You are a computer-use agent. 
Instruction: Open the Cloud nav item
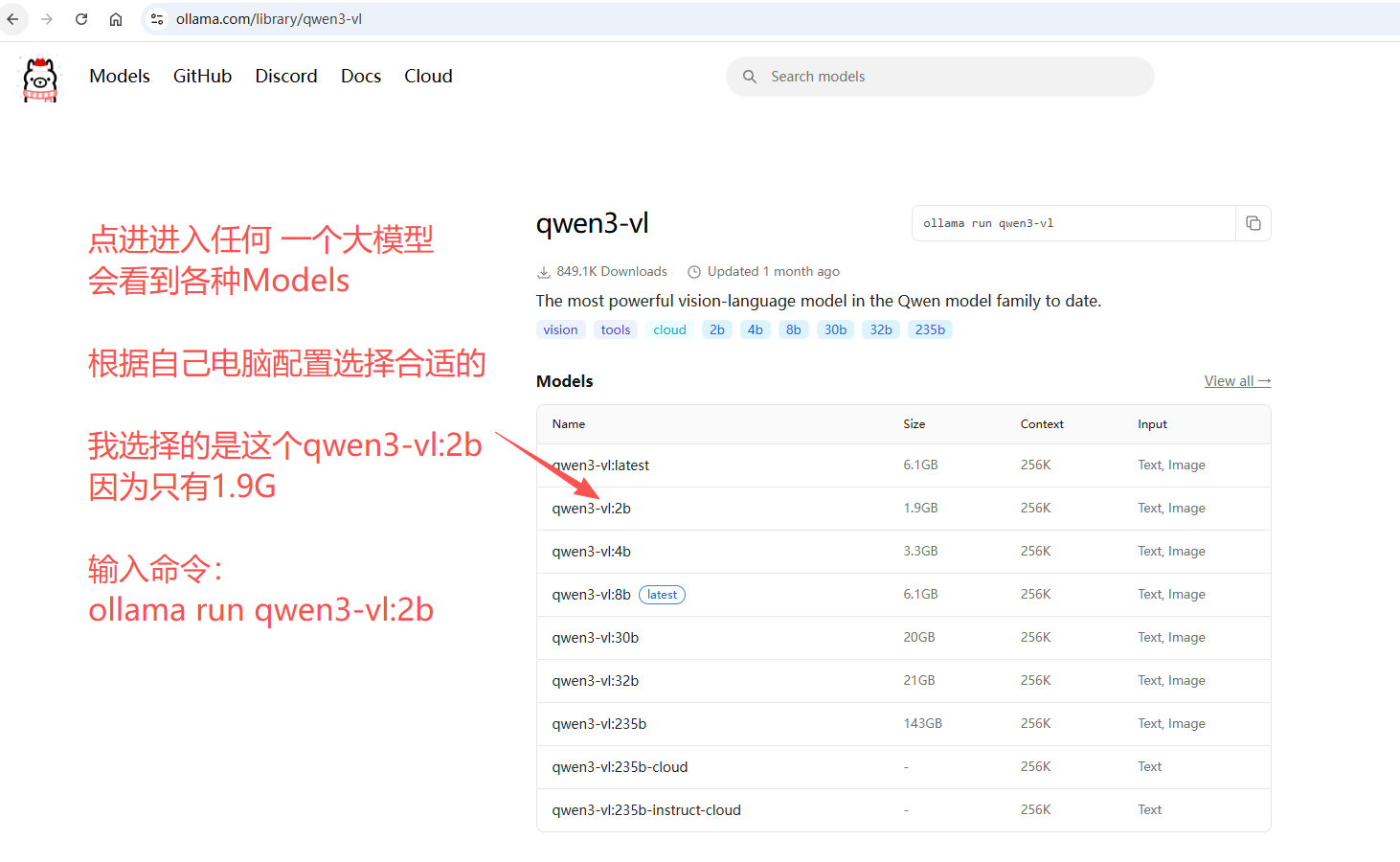tap(428, 76)
